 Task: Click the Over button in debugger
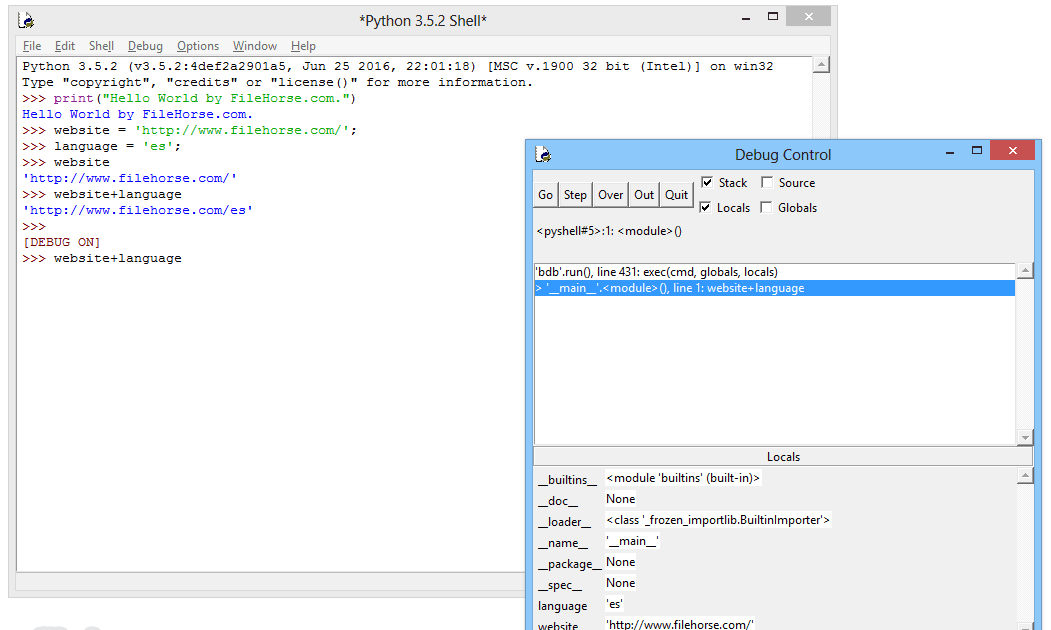pos(610,195)
